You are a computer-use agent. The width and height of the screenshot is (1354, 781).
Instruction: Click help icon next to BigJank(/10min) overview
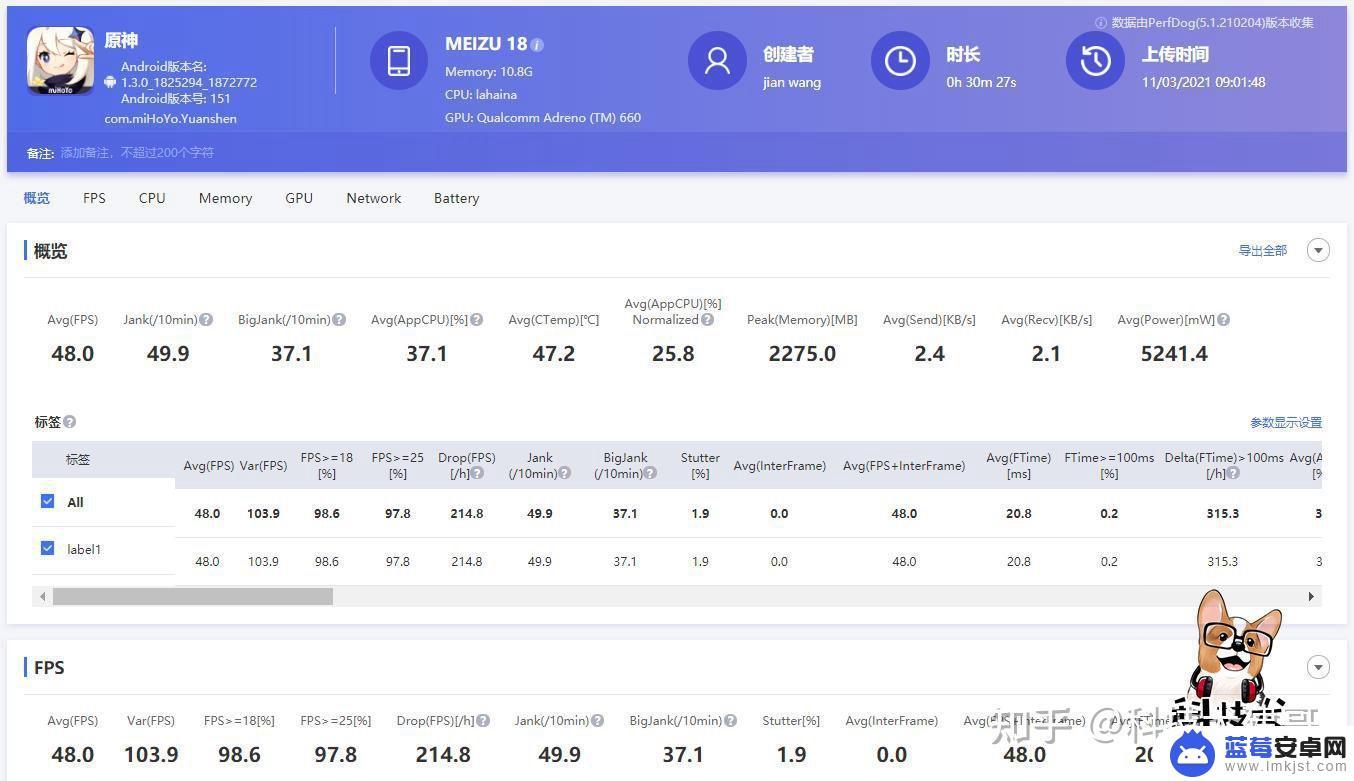(339, 320)
